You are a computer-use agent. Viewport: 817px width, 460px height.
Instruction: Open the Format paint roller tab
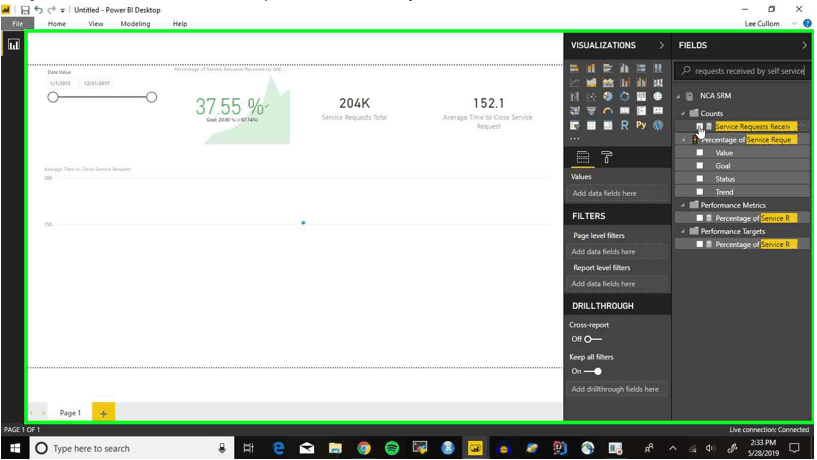pos(606,157)
